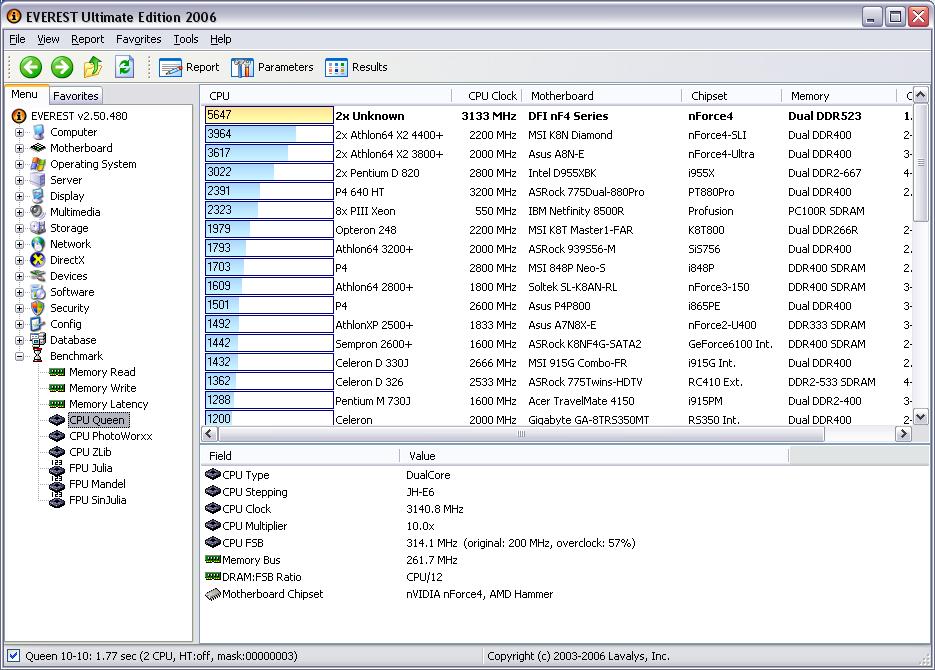This screenshot has width=935, height=670.
Task: Toggle the status bar Queen checkbox
Action: point(13,656)
